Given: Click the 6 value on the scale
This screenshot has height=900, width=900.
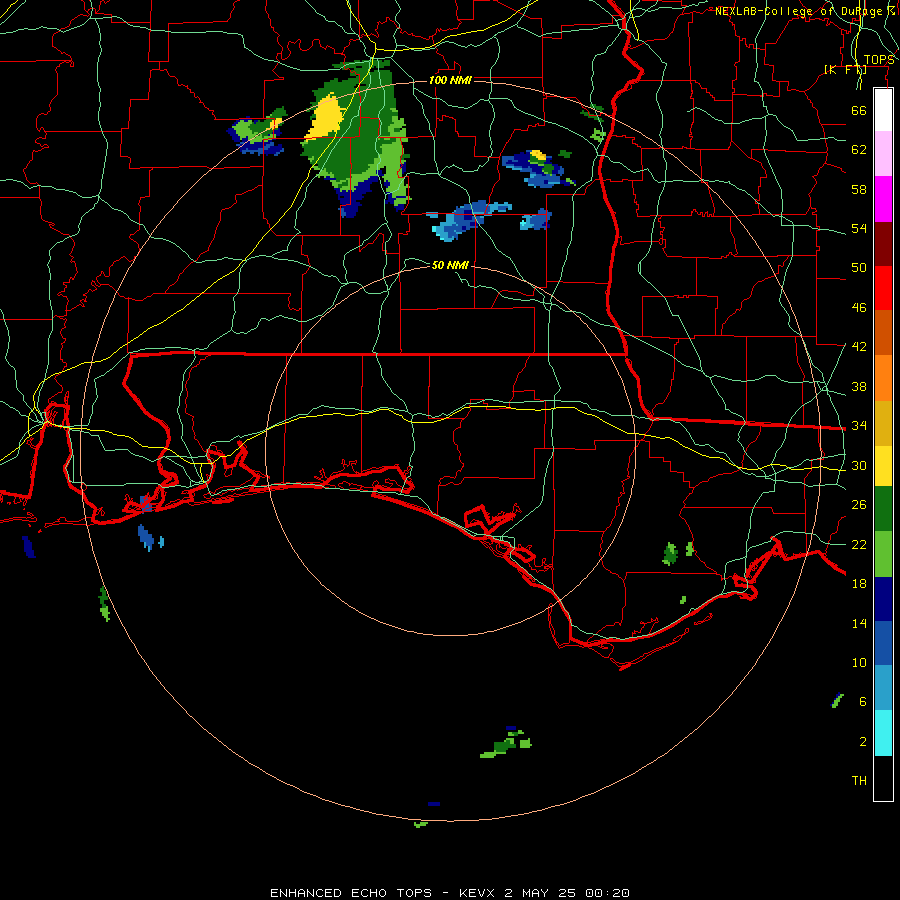Looking at the screenshot, I should point(863,701).
